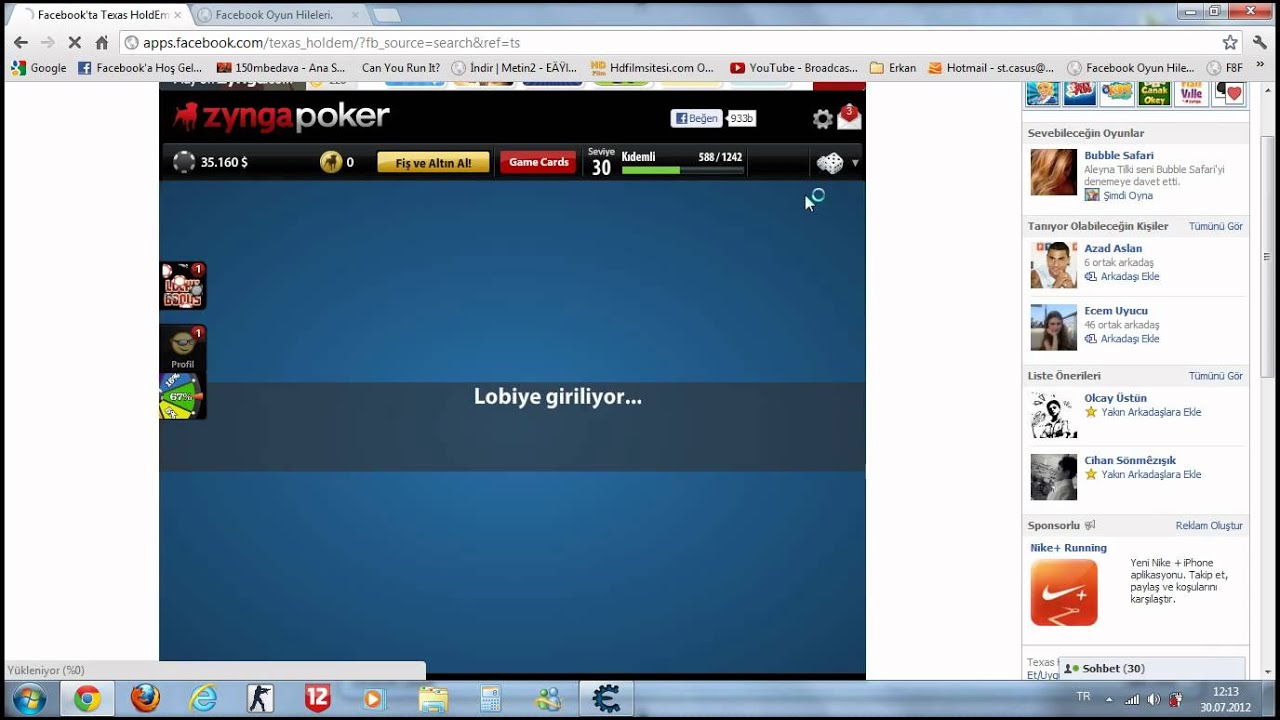Click the gold coin icon showing 0

(x=331, y=162)
